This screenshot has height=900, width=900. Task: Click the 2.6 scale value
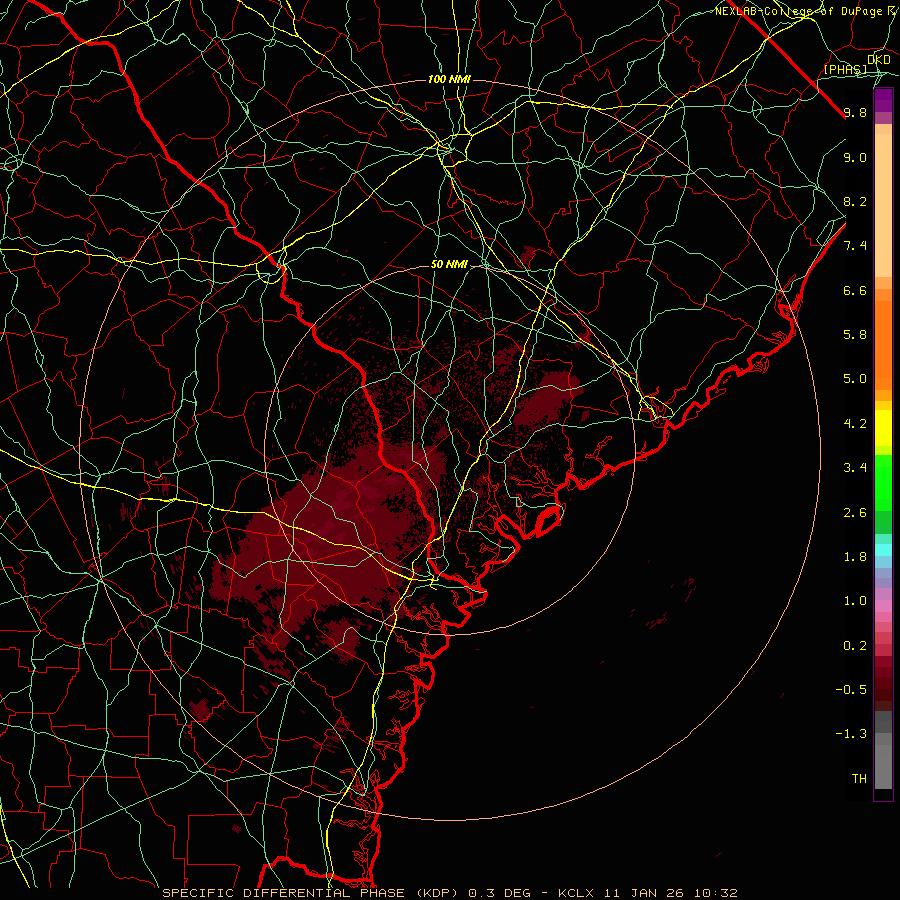(855, 513)
